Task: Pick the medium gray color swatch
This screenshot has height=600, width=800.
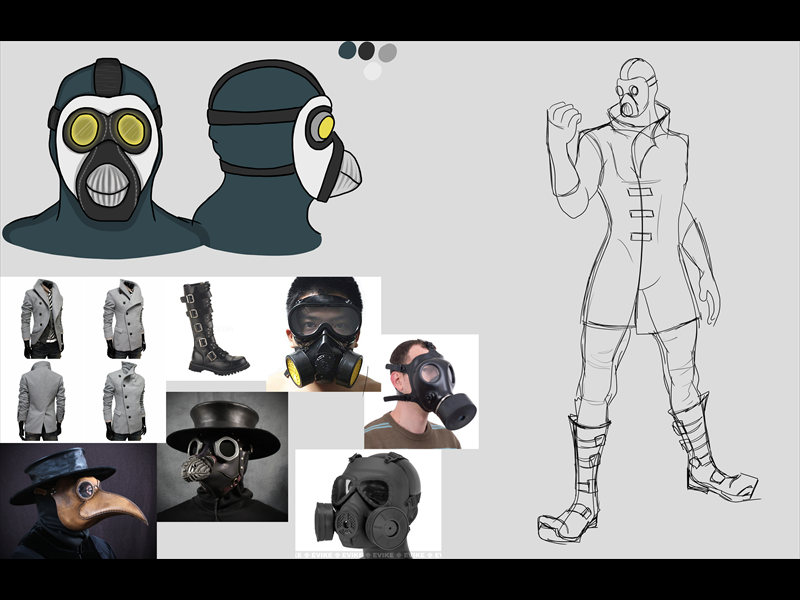Action: 387,52
